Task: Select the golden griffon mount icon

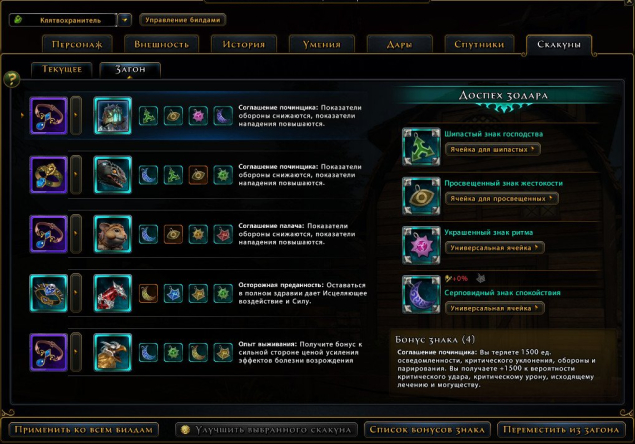Action: pos(113,352)
